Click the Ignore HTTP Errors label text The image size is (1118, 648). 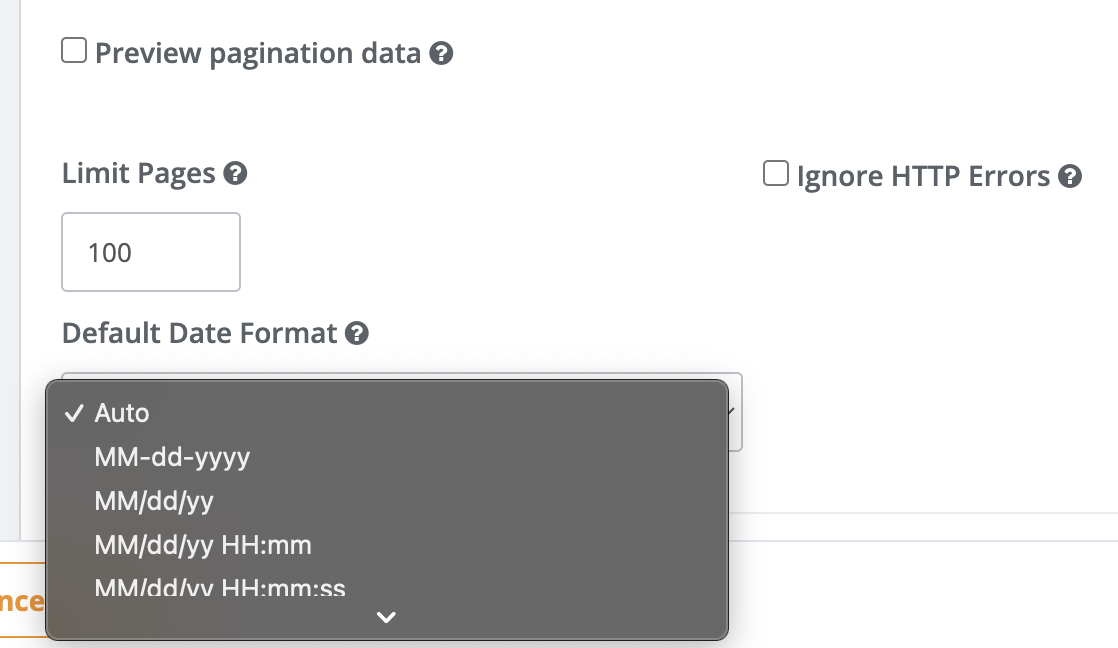click(923, 176)
